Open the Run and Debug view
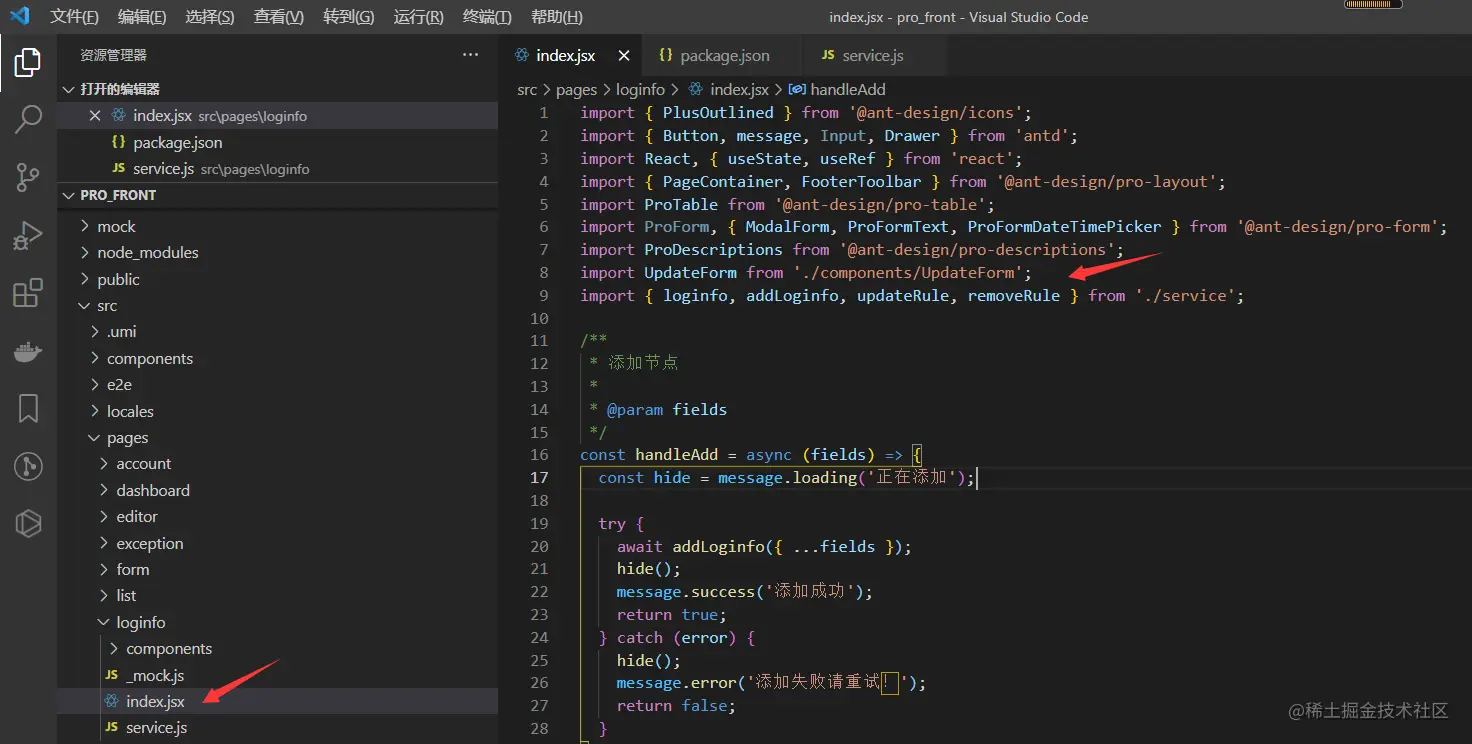The width and height of the screenshot is (1472, 744). pos(28,236)
